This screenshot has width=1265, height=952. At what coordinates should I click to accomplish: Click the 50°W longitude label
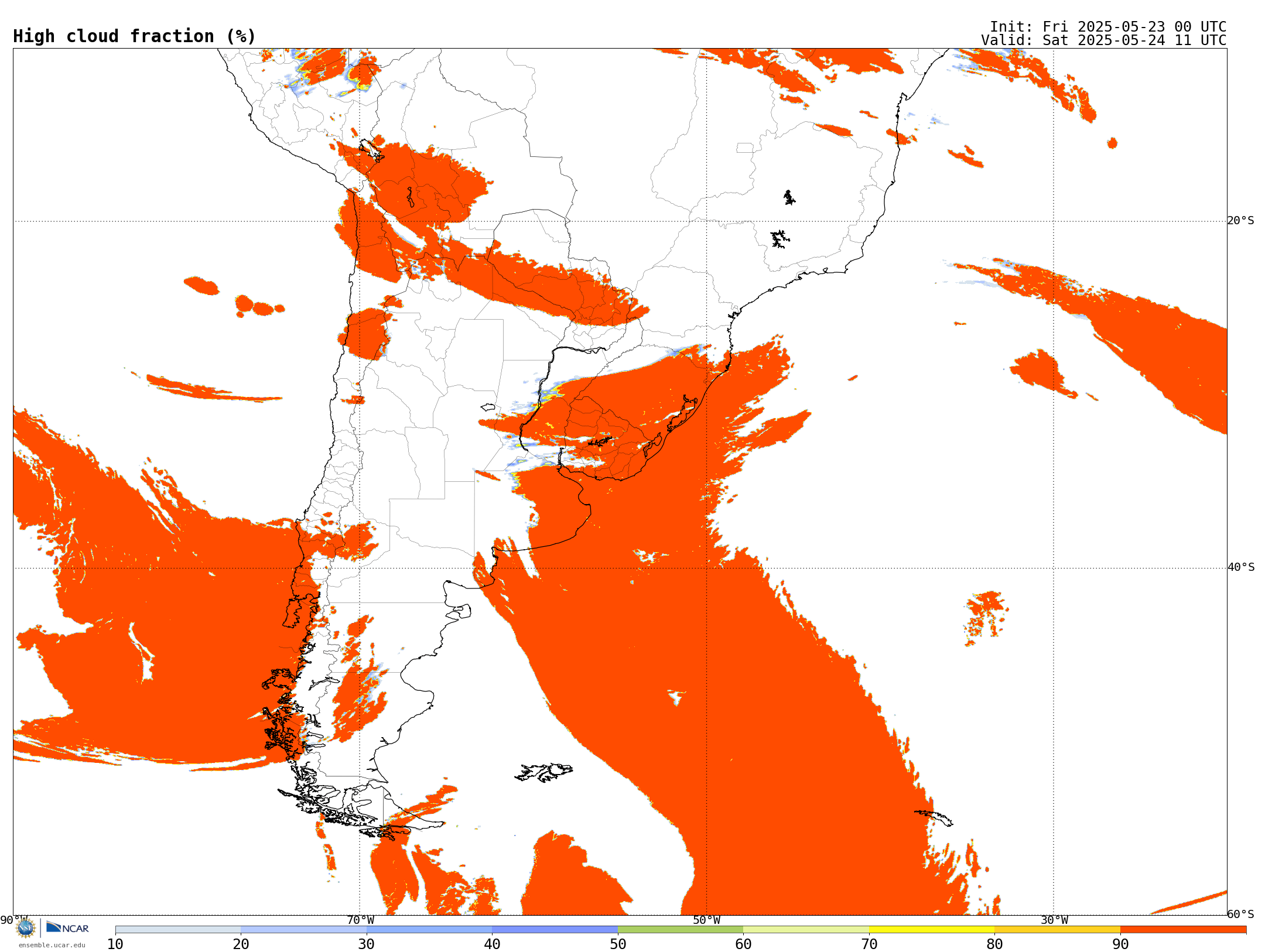pos(706,920)
